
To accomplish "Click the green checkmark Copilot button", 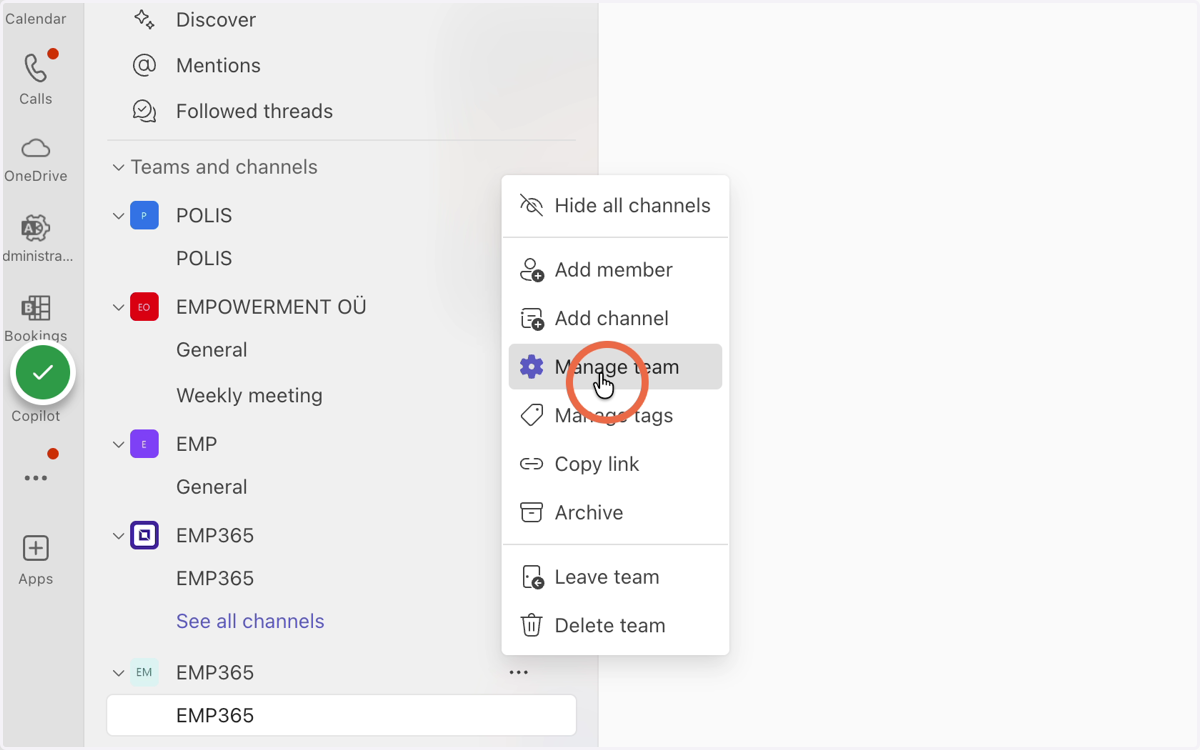I will (x=42, y=372).
